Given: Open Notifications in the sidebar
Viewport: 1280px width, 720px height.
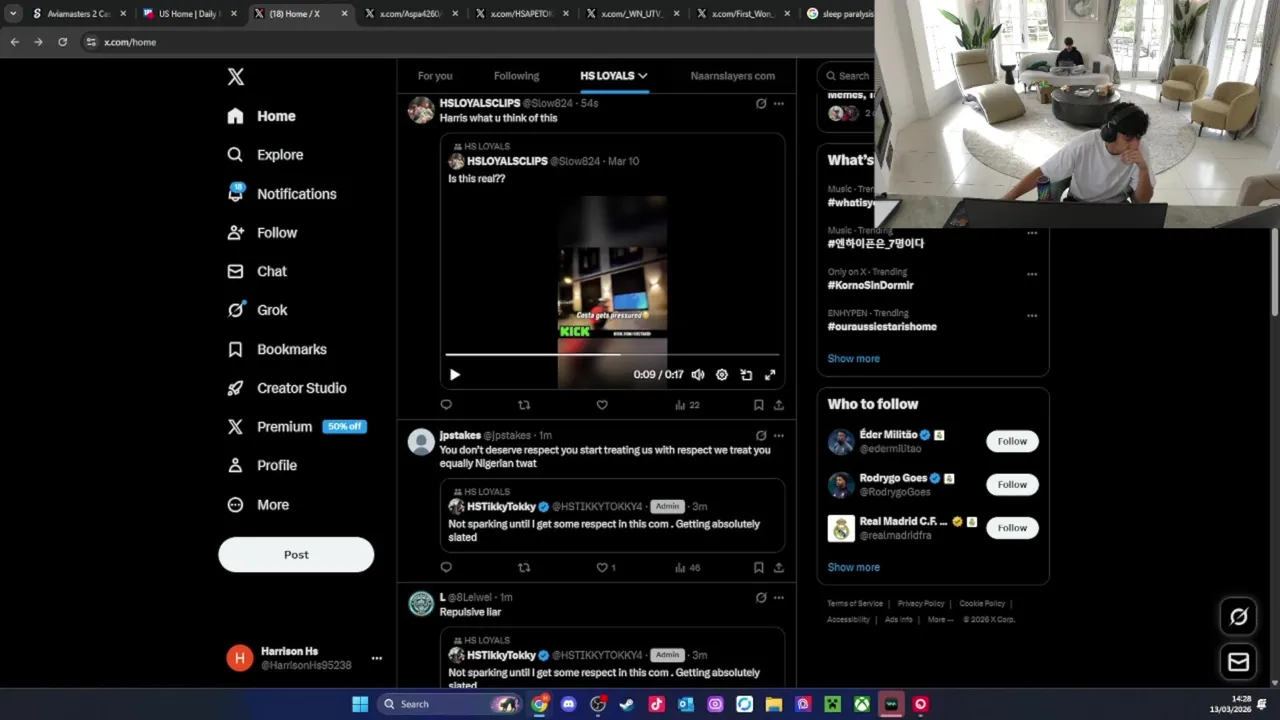Looking at the screenshot, I should pyautogui.click(x=281, y=194).
